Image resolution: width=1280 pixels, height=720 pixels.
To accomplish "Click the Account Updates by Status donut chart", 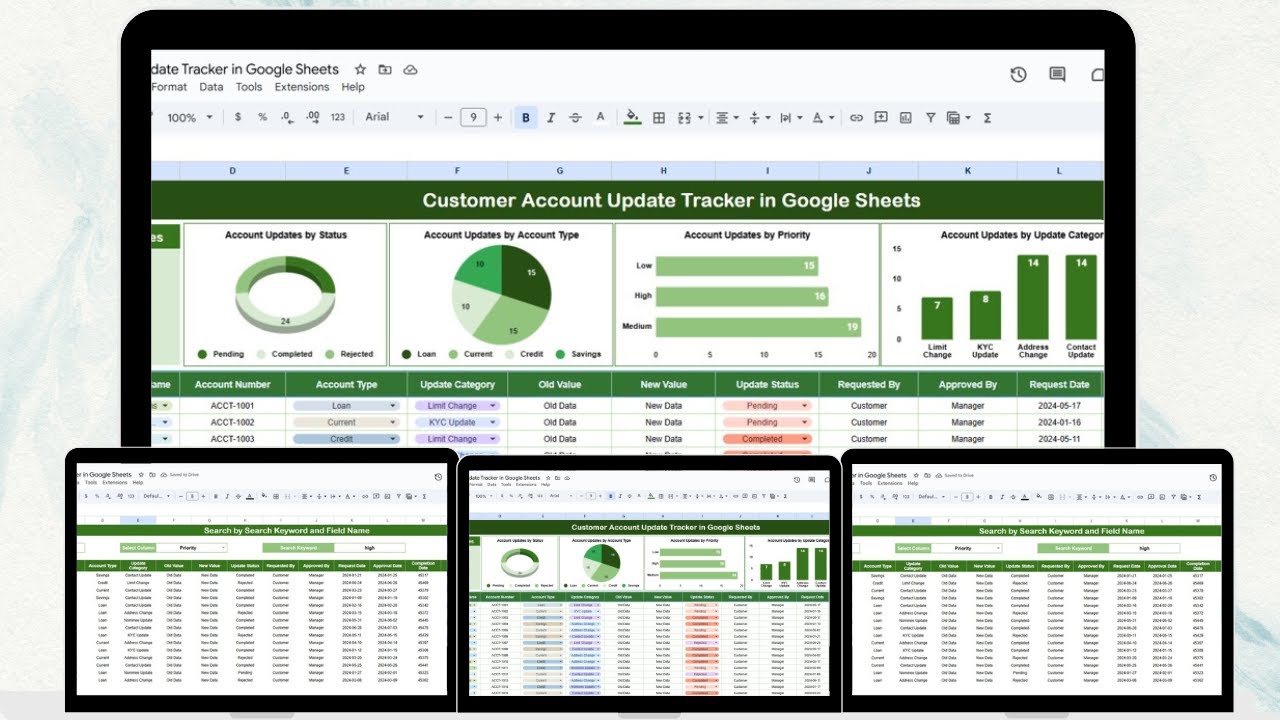I will (286, 295).
